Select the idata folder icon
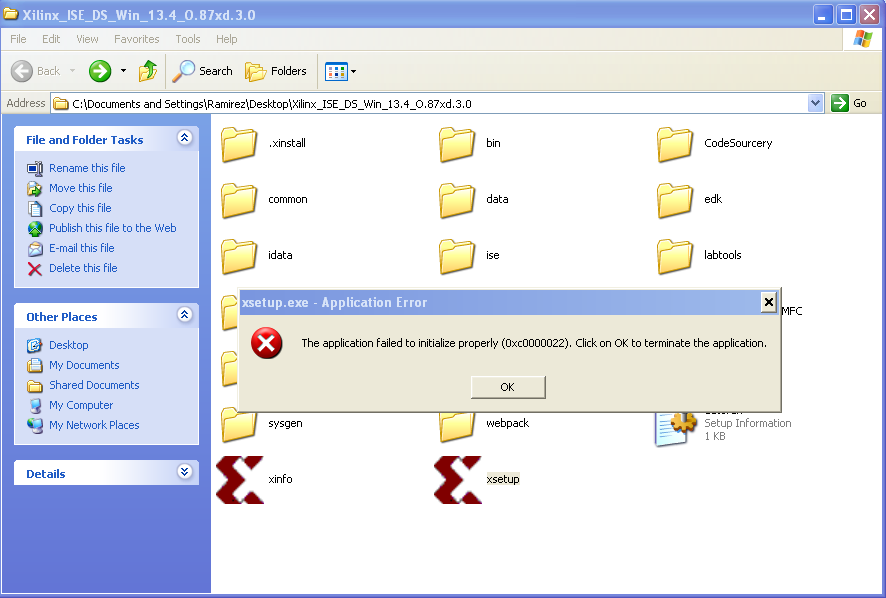Screen dimensions: 886x598 click(x=238, y=256)
